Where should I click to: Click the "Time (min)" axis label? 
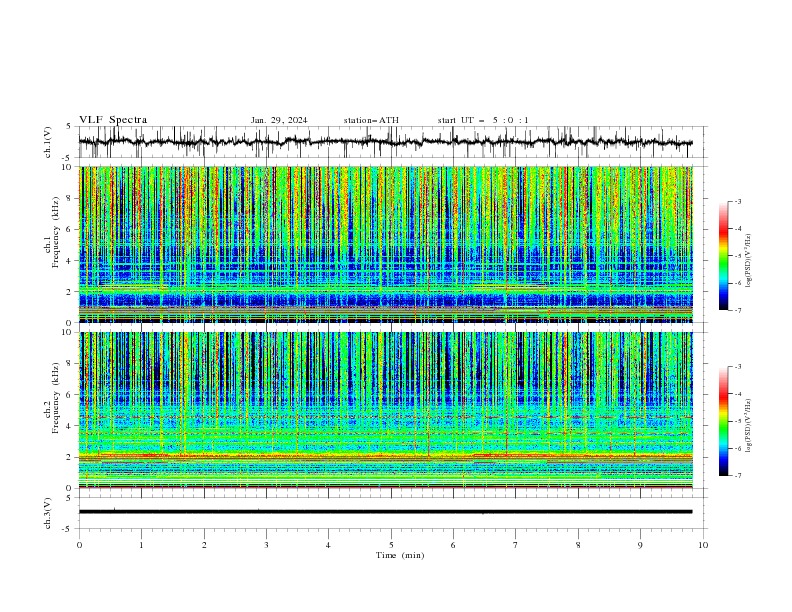pyautogui.click(x=400, y=555)
